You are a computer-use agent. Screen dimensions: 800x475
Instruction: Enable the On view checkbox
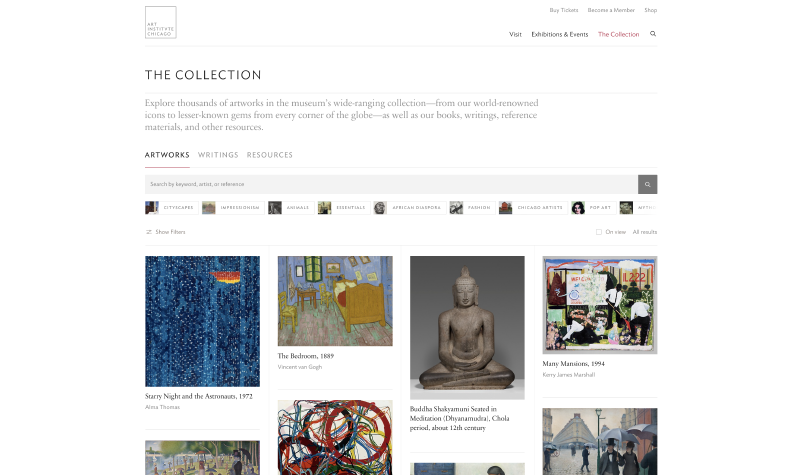599,232
